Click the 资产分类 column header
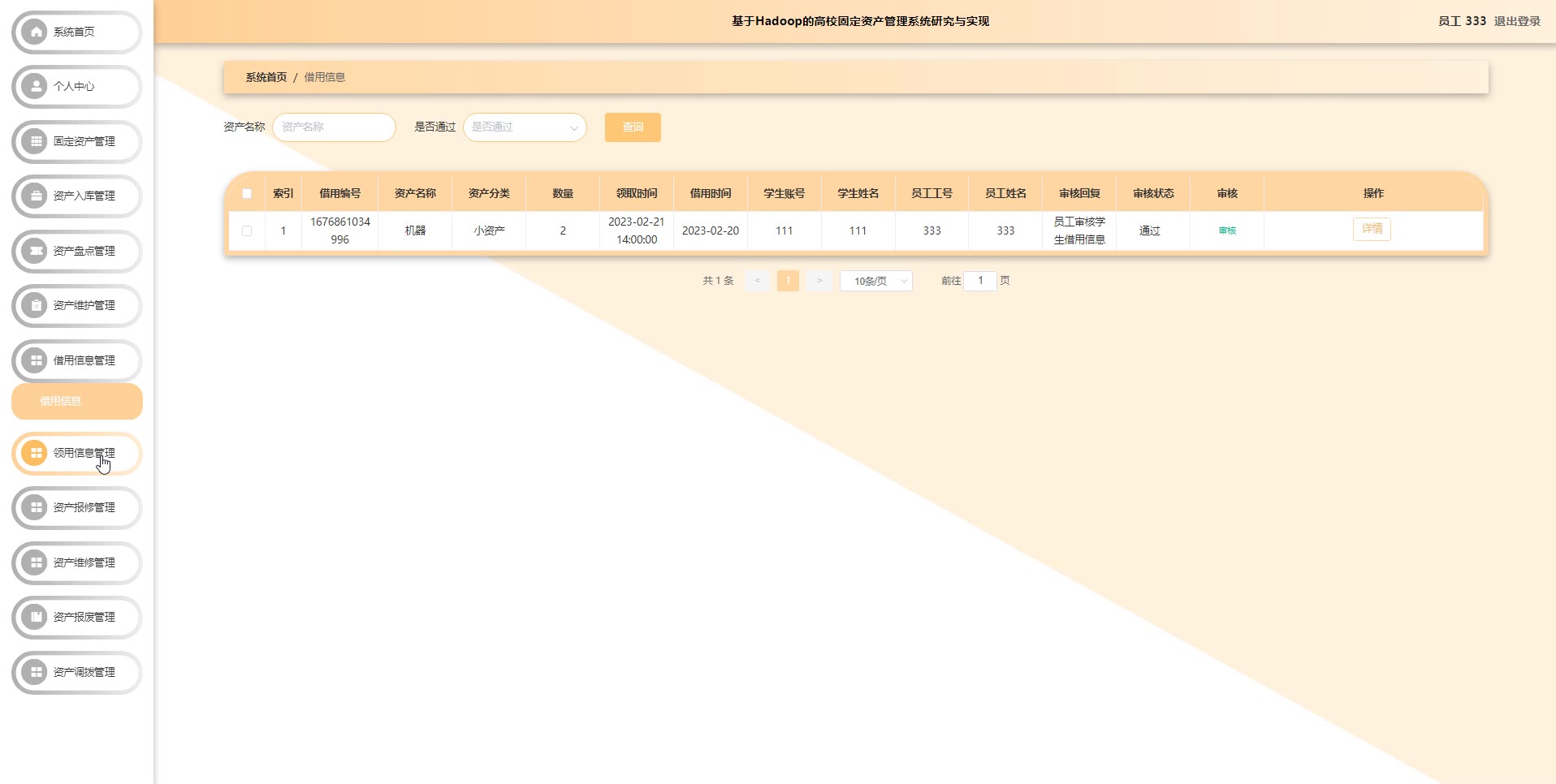This screenshot has width=1556, height=784. [x=489, y=194]
